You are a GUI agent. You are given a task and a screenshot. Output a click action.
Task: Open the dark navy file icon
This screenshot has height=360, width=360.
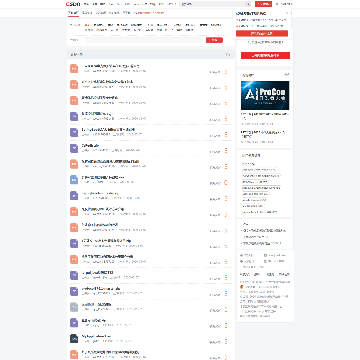tap(74, 338)
